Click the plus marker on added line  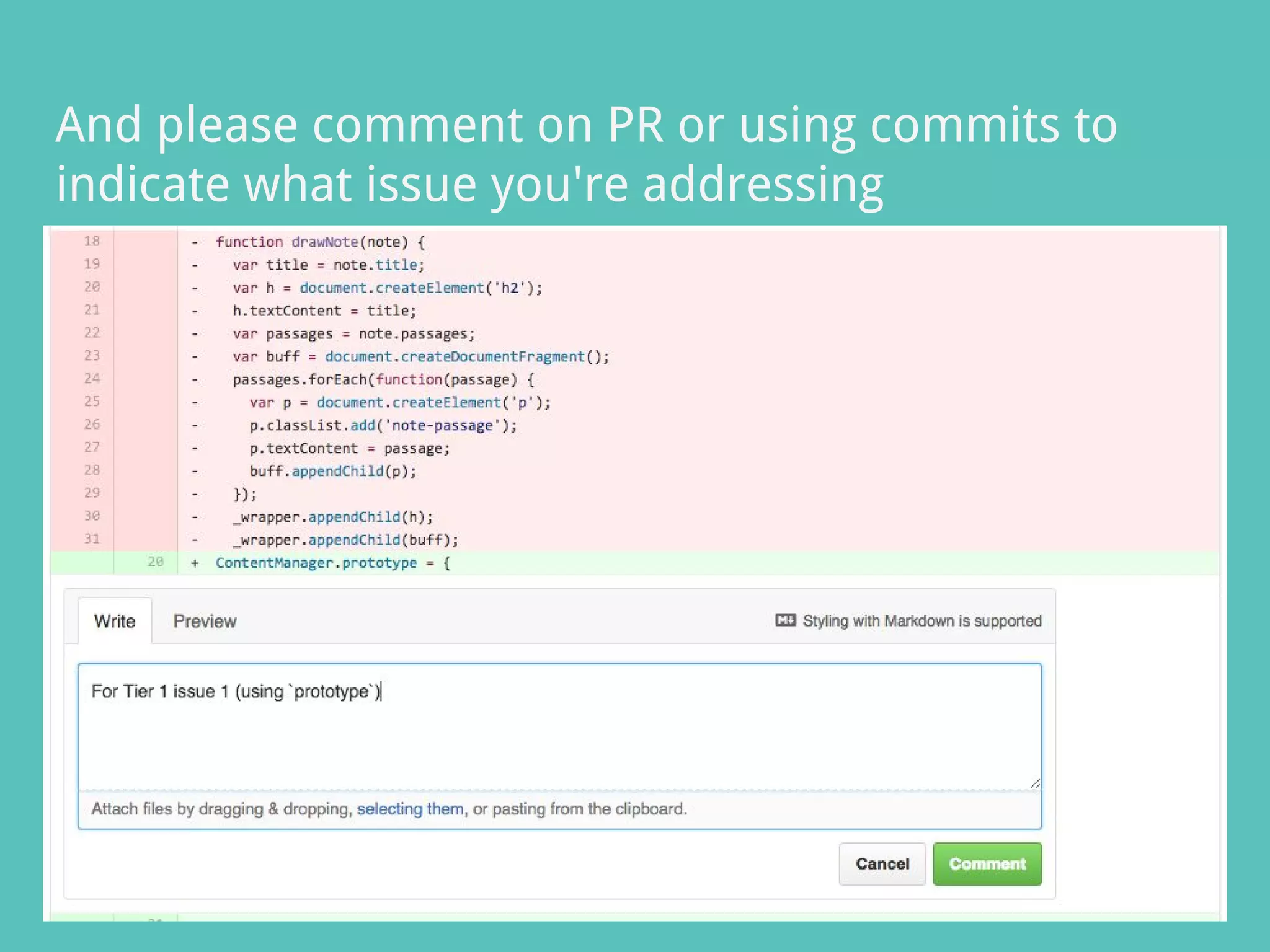pos(195,563)
